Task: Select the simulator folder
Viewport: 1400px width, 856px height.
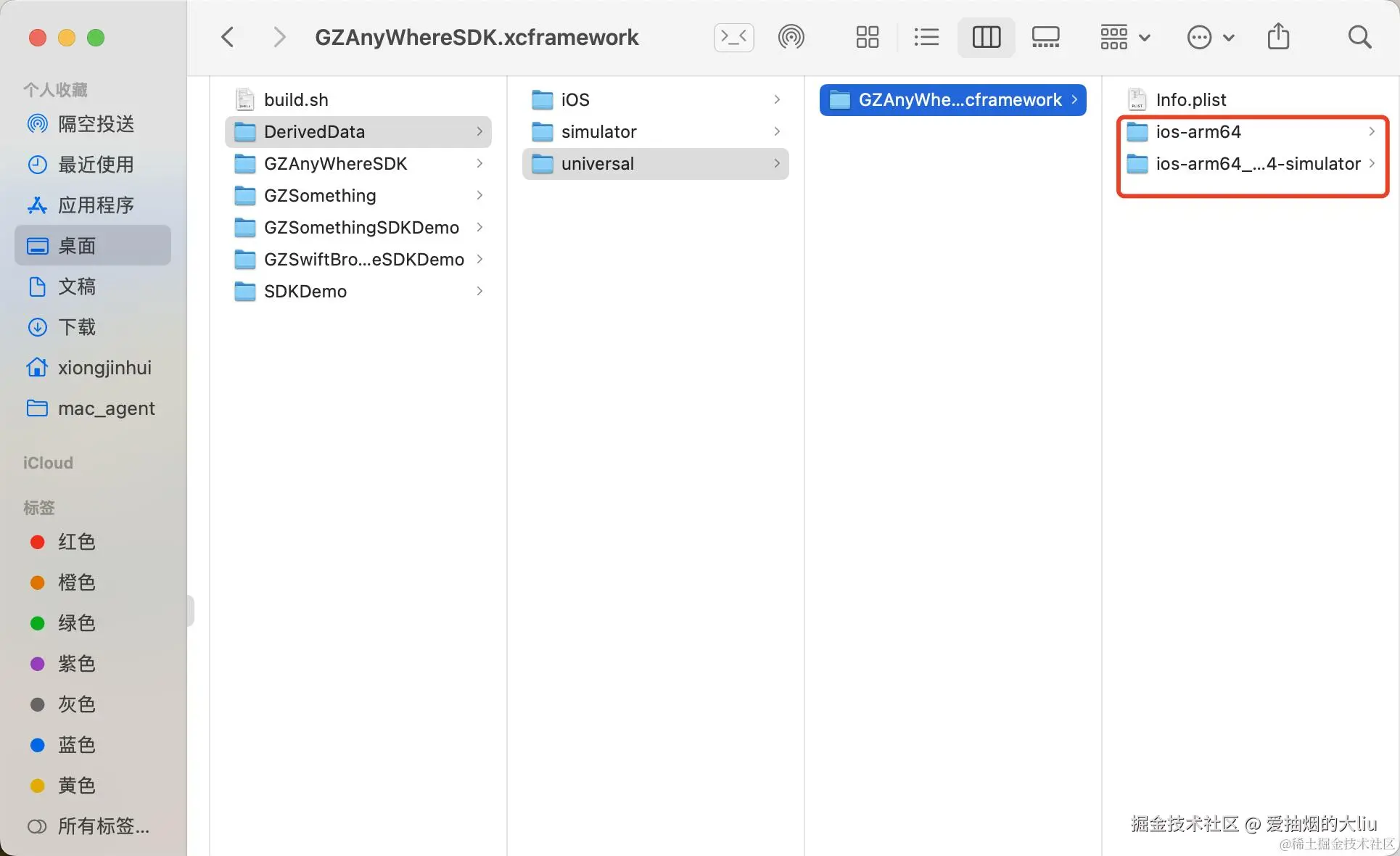Action: pyautogui.click(x=598, y=131)
